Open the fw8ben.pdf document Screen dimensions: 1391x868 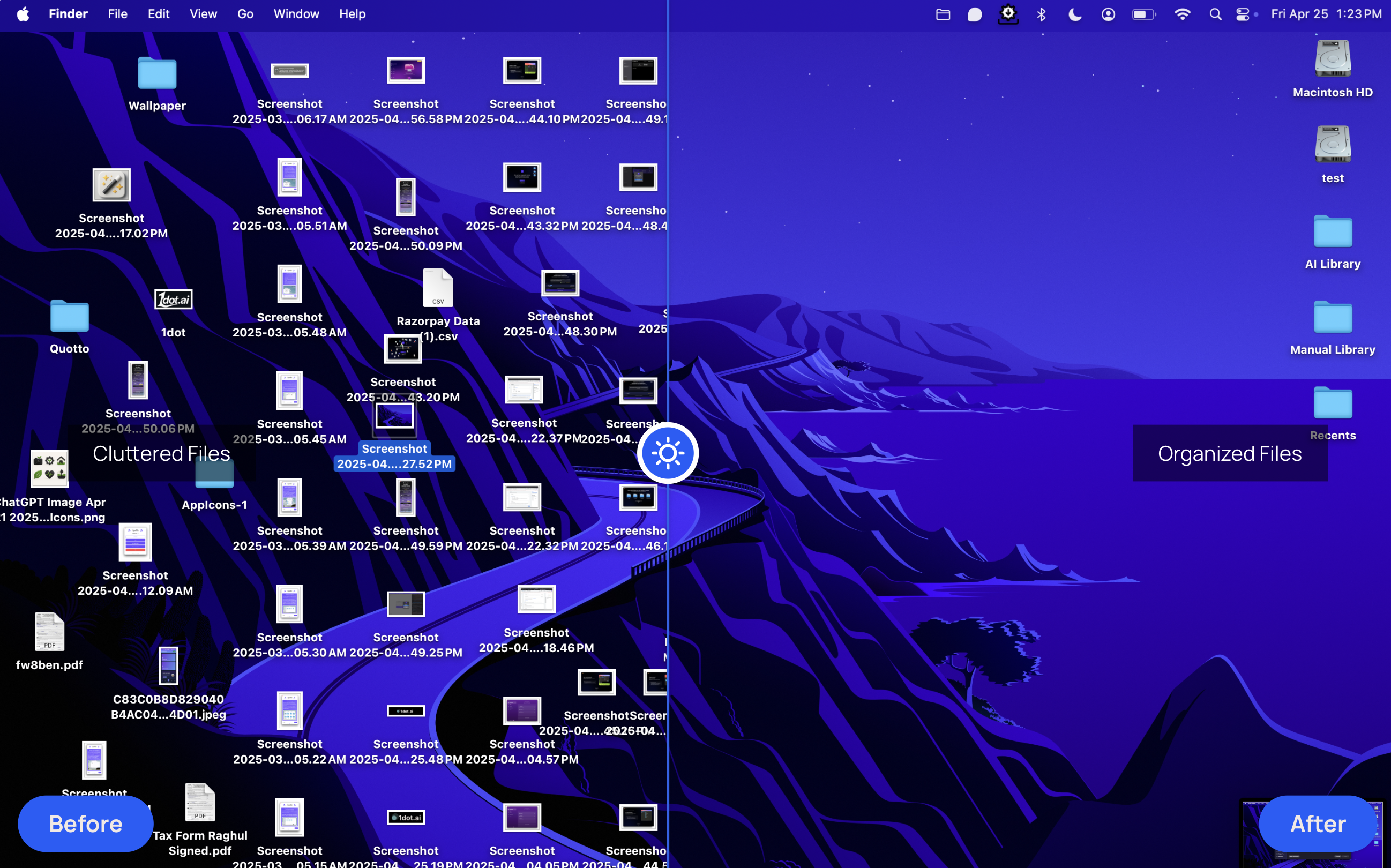49,632
